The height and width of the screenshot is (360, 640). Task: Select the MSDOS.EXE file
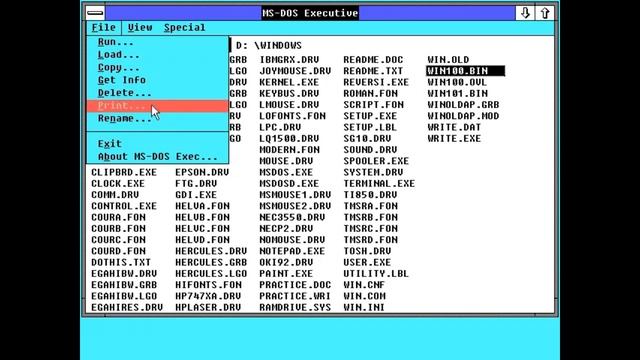(x=286, y=172)
